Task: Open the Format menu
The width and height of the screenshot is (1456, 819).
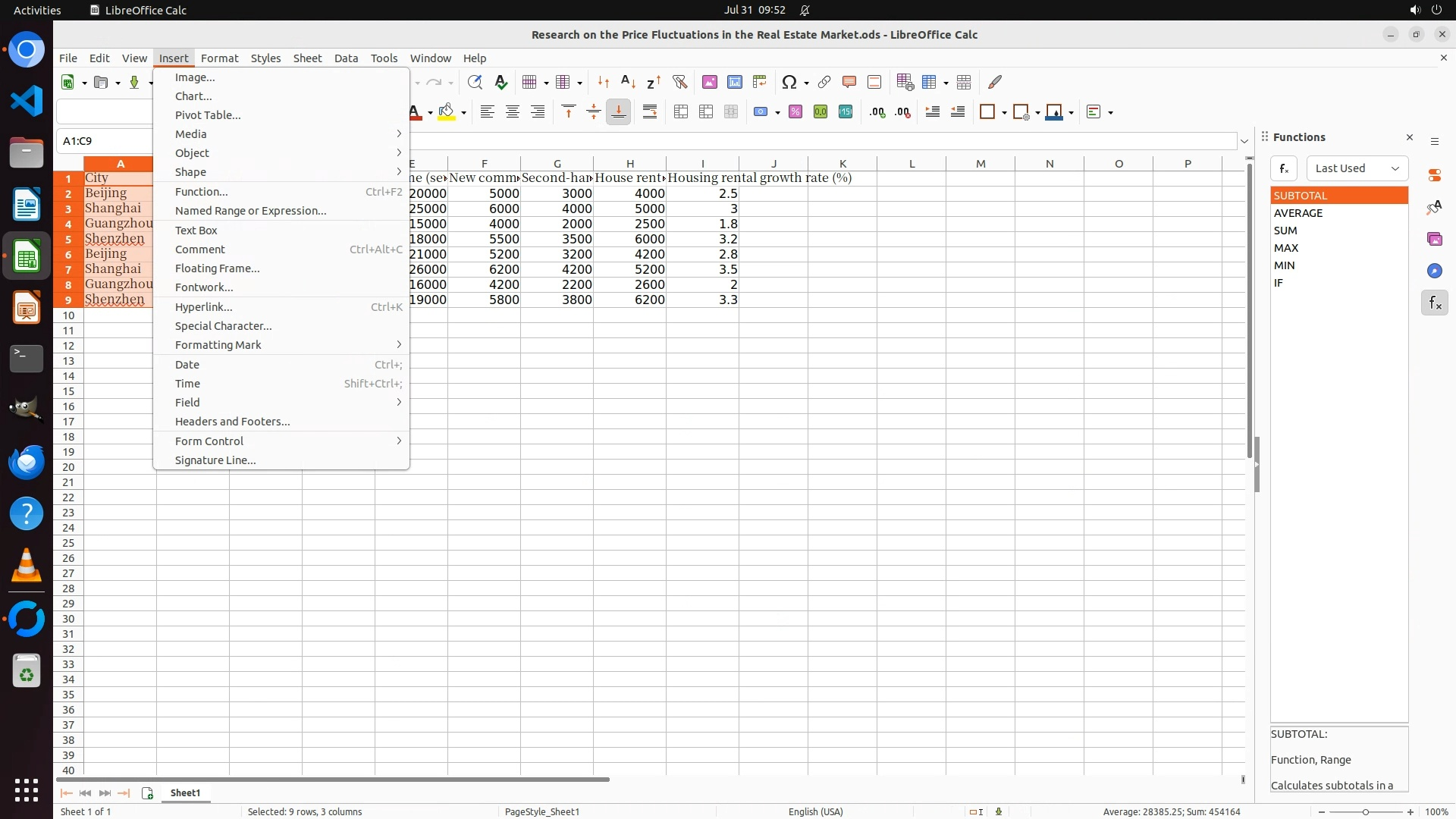Action: 219,58
